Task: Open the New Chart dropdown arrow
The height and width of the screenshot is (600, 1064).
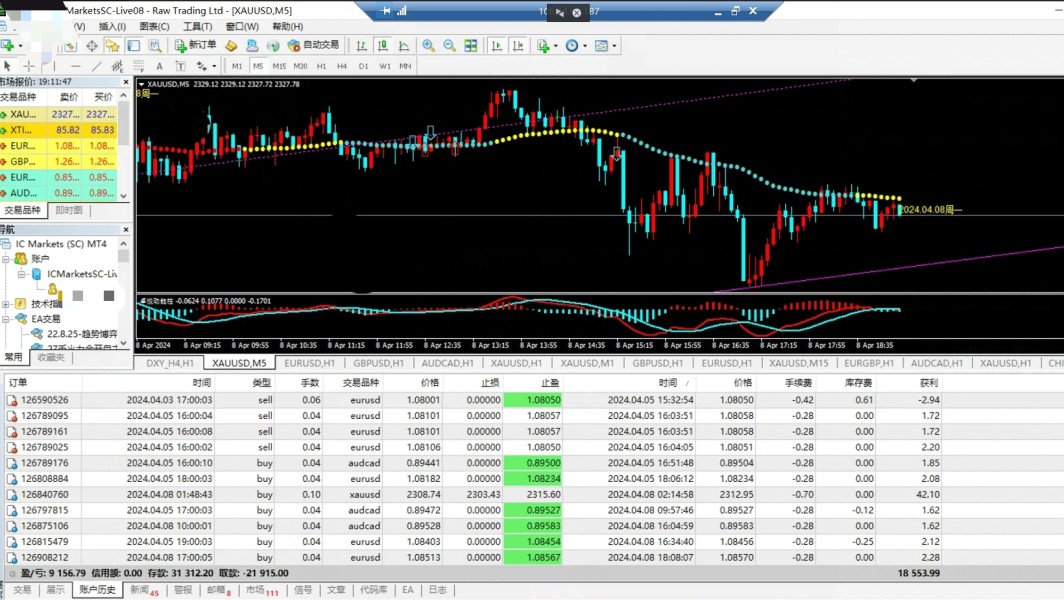Action: [x=20, y=46]
